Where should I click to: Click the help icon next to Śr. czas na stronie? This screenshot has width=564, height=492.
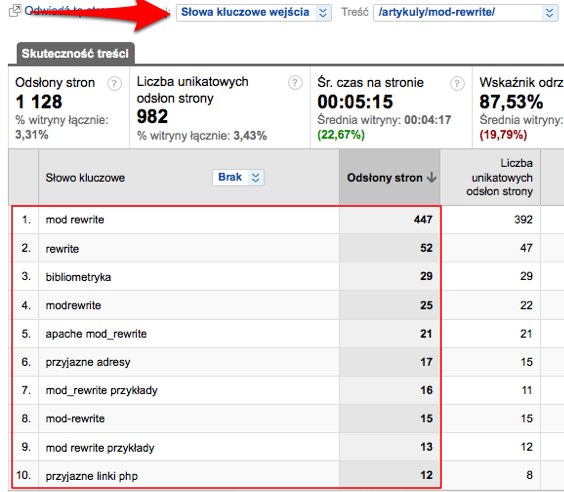point(457,83)
